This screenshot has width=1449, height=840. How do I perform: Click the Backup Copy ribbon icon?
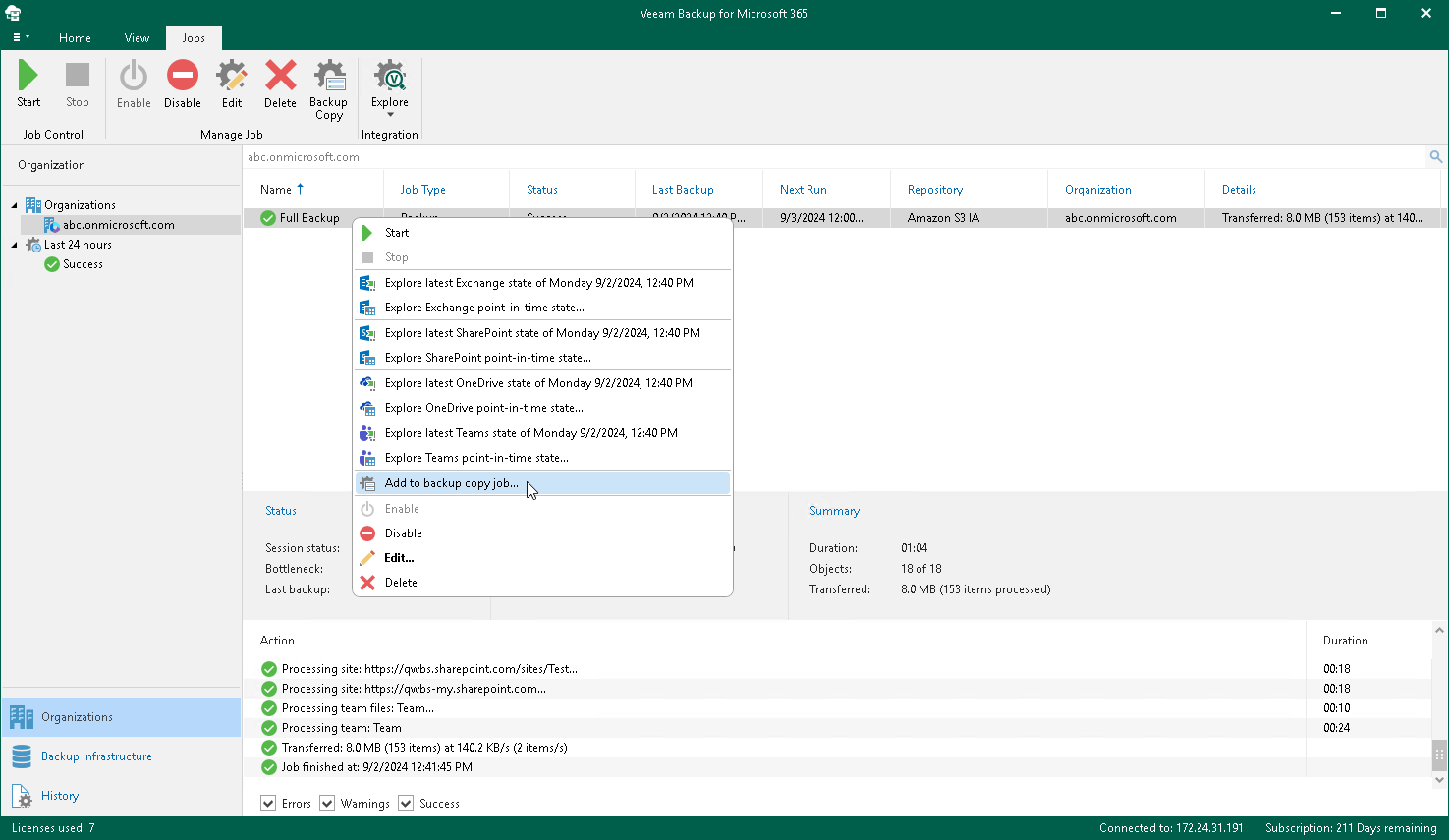pyautogui.click(x=329, y=76)
